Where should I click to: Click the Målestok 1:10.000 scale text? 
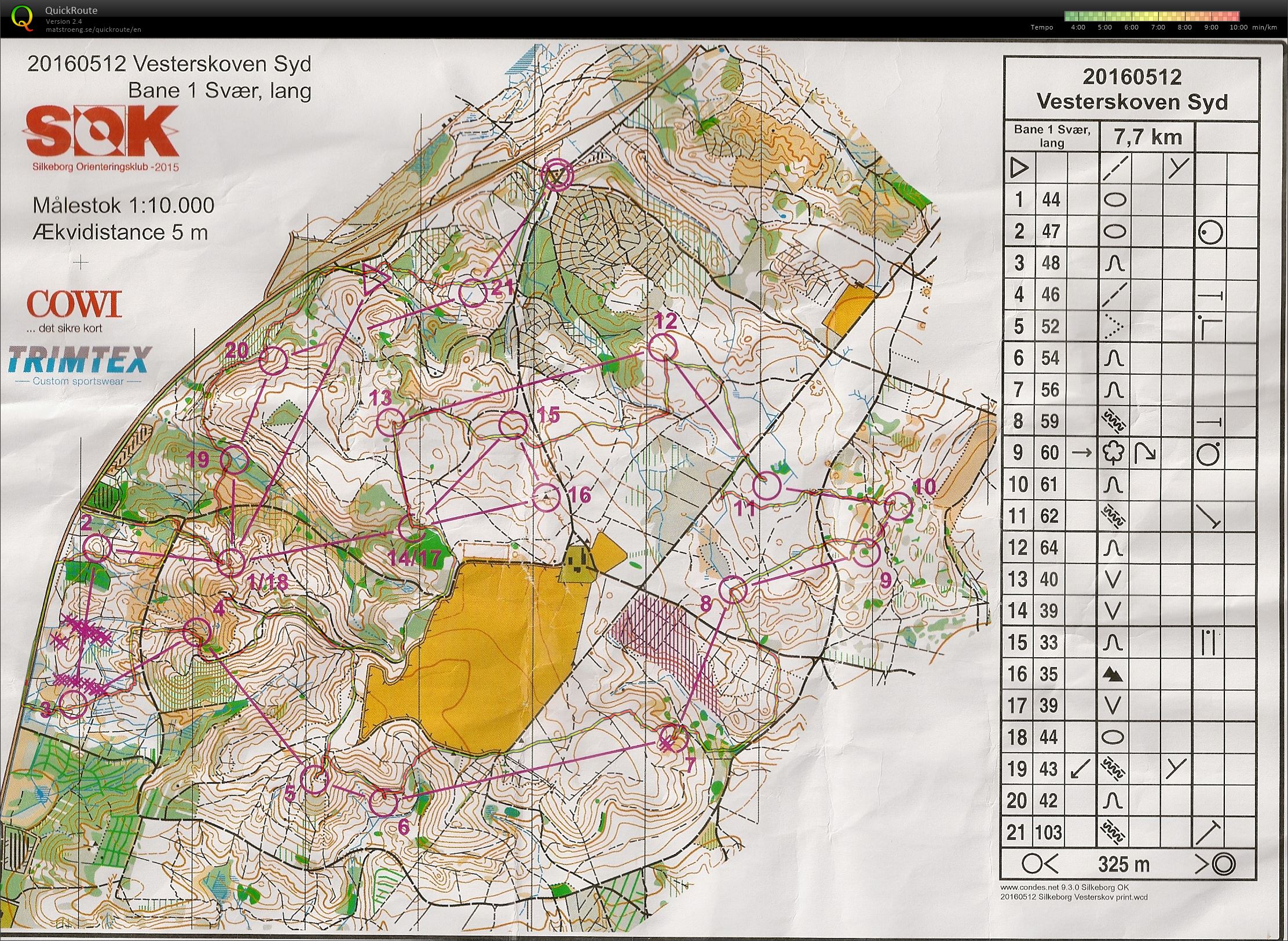click(123, 206)
